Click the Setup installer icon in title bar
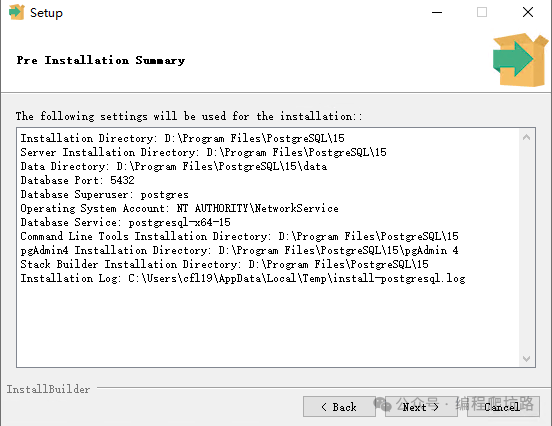 (16, 12)
